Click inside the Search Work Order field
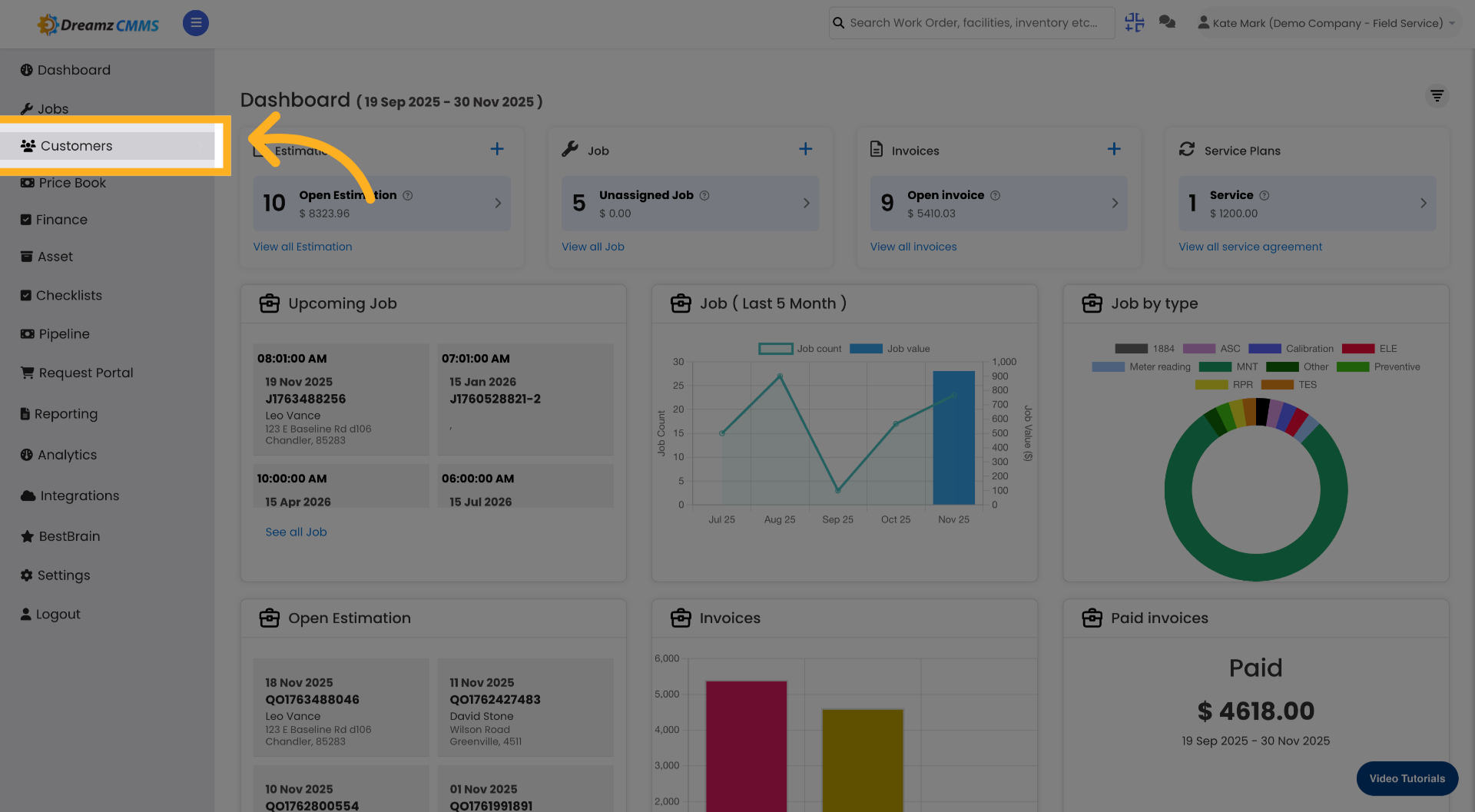Image resolution: width=1475 pixels, height=812 pixels. click(970, 22)
